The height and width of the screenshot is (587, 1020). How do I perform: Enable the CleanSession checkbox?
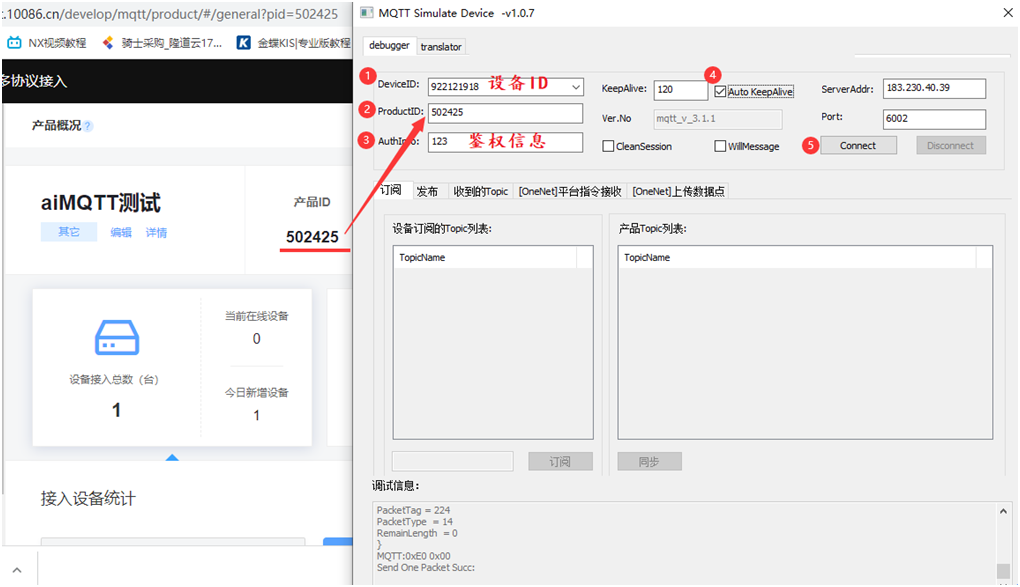click(608, 146)
